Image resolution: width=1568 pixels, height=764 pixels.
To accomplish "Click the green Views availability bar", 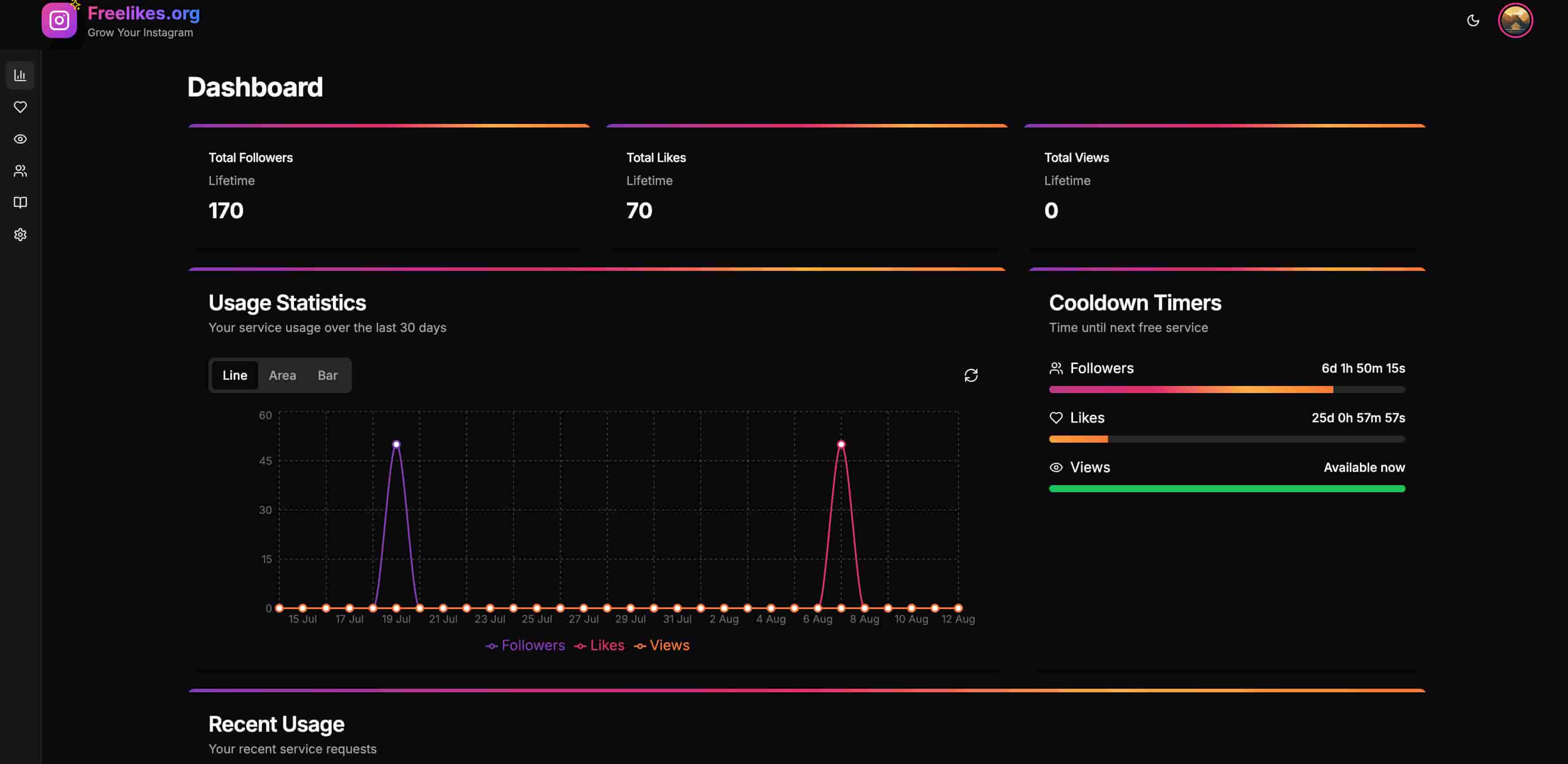I will point(1227,489).
